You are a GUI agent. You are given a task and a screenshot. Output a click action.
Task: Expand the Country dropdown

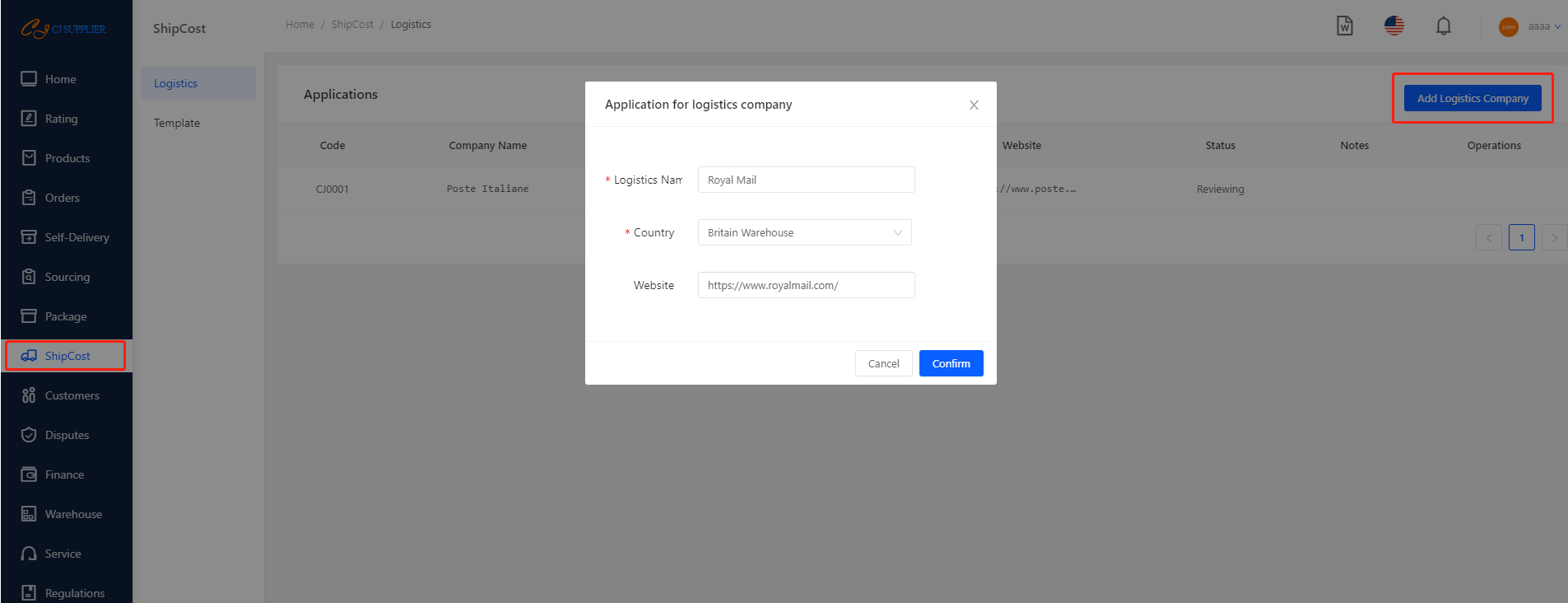coord(804,232)
